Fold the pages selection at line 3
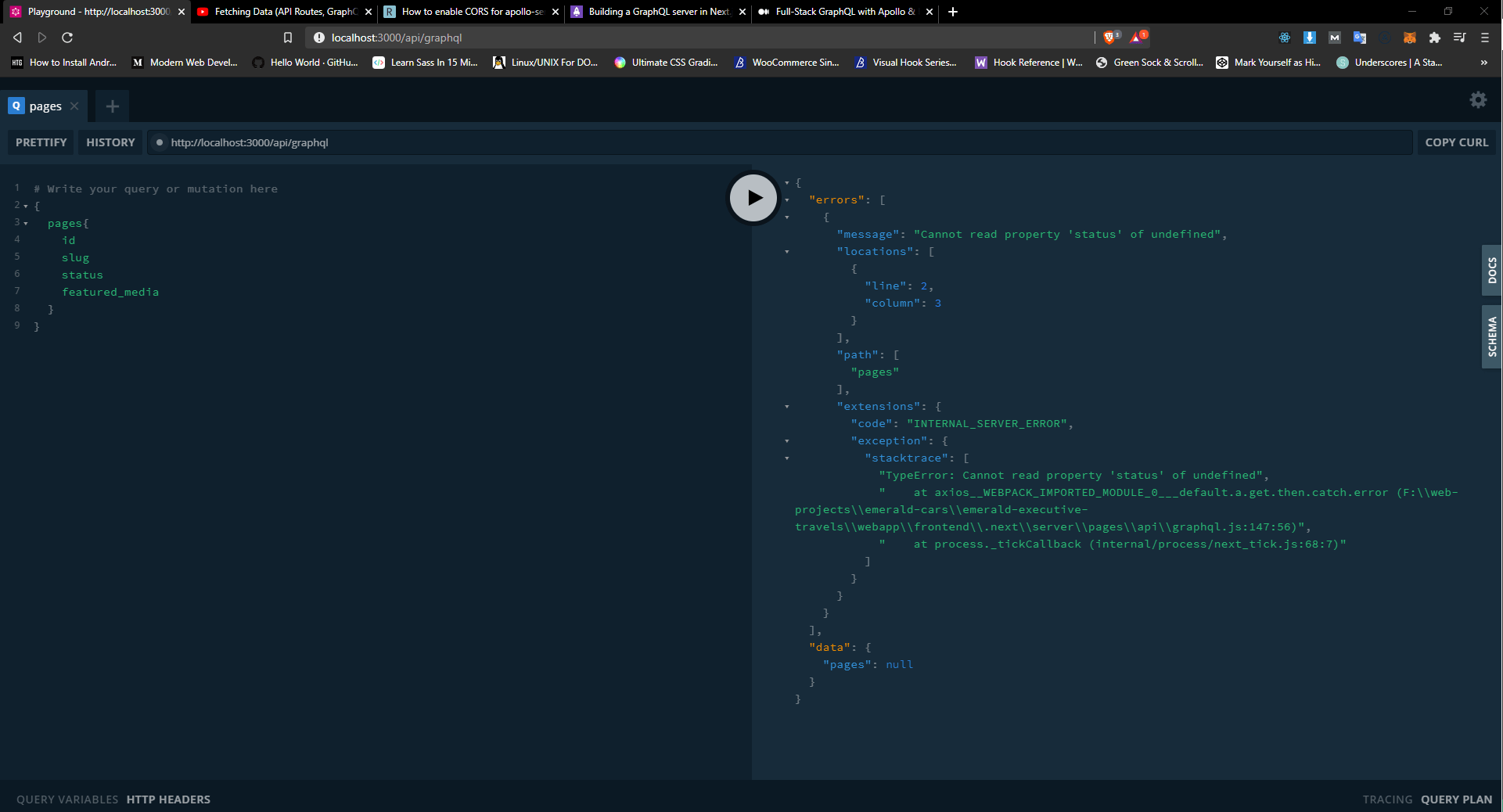 point(26,224)
